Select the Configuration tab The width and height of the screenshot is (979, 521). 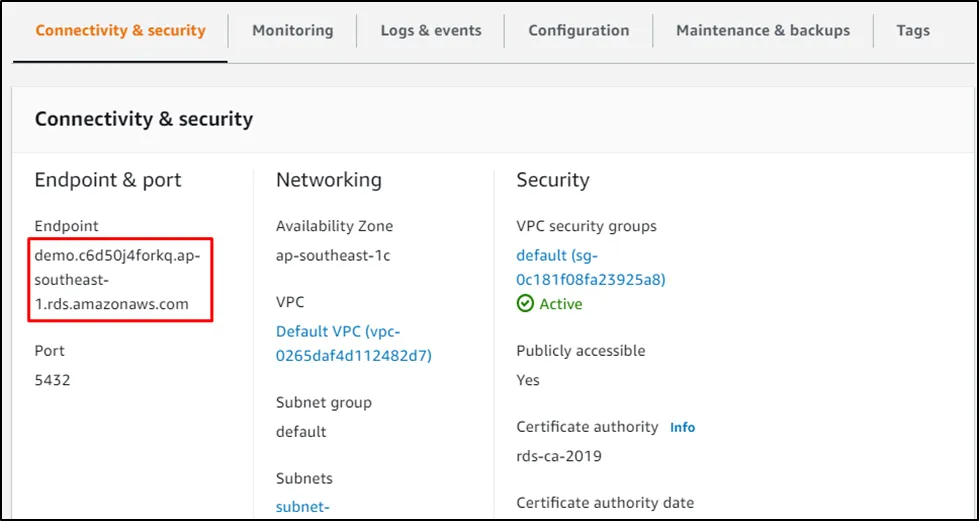(578, 30)
